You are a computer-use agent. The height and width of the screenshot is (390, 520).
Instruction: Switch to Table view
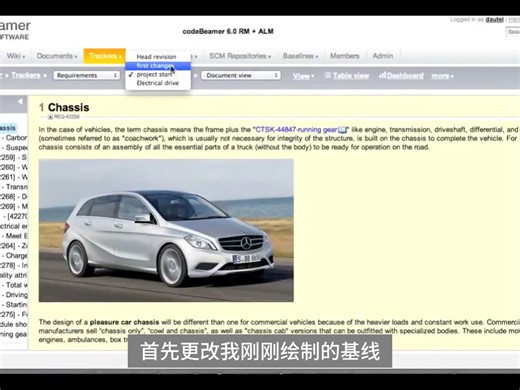pyautogui.click(x=351, y=76)
